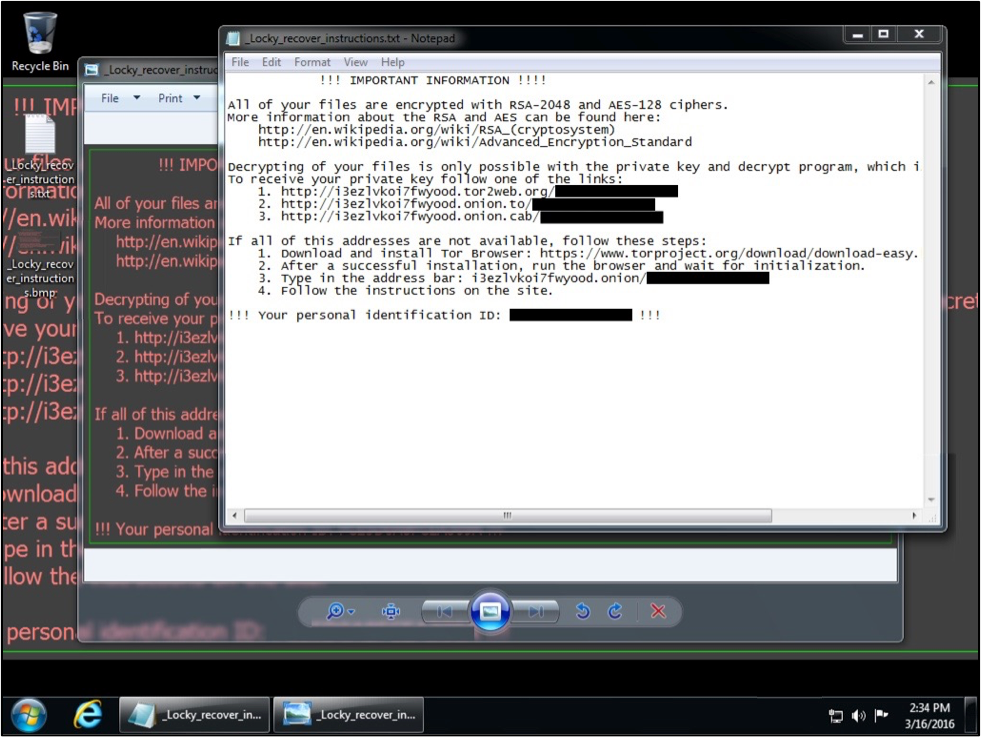Image resolution: width=981 pixels, height=737 pixels.
Task: Click the tor2web.org link line in Notepad
Action: tap(468, 191)
